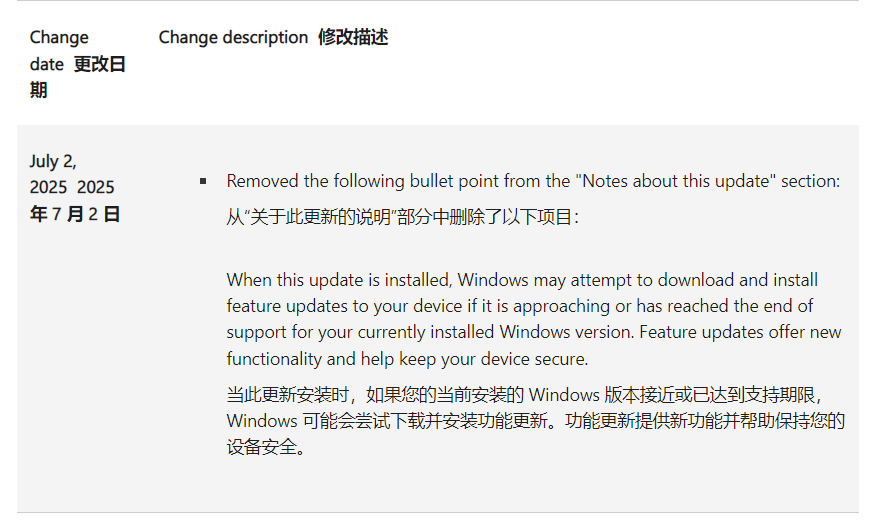Click the Chinese header '更改日期'
Image resolution: width=877 pixels, height=521 pixels.
[x=77, y=77]
